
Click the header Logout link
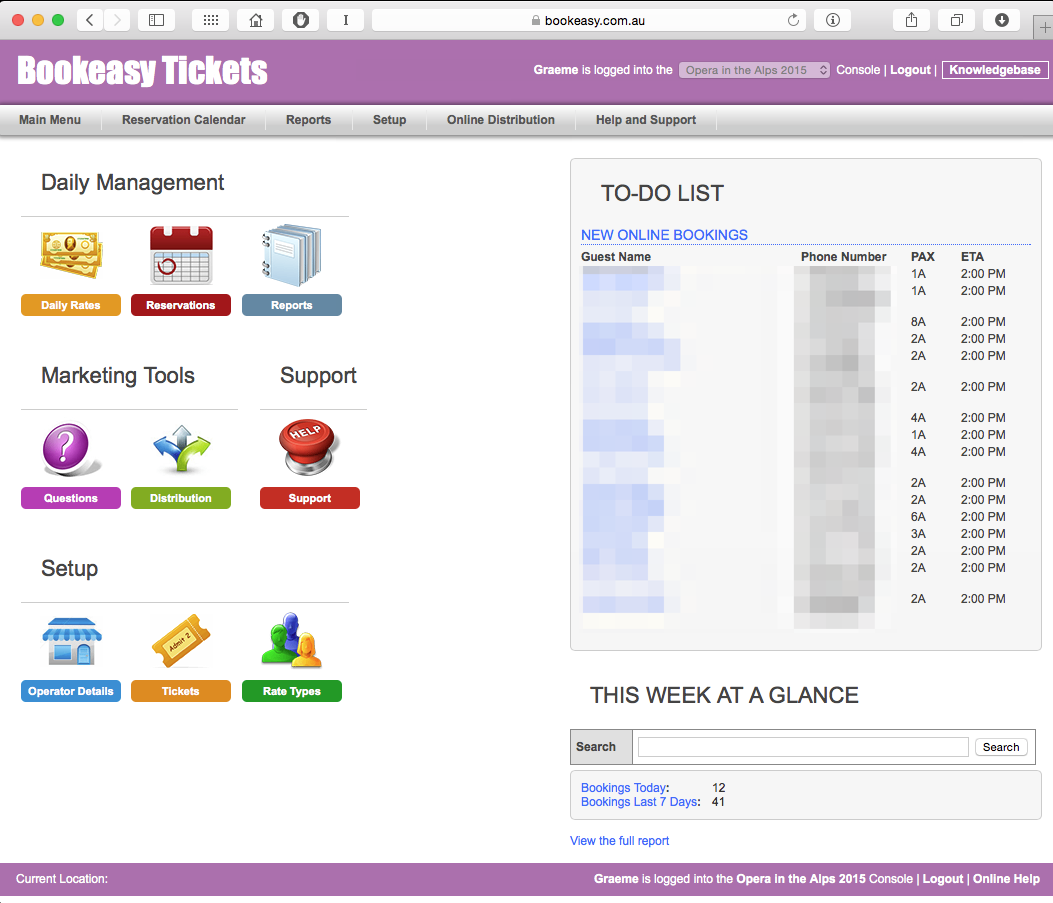911,70
